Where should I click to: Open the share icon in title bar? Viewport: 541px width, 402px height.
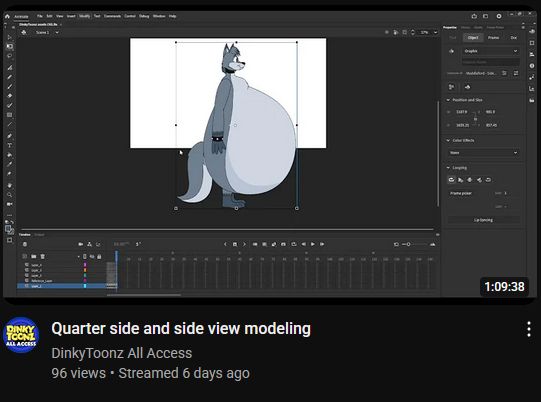click(x=474, y=16)
